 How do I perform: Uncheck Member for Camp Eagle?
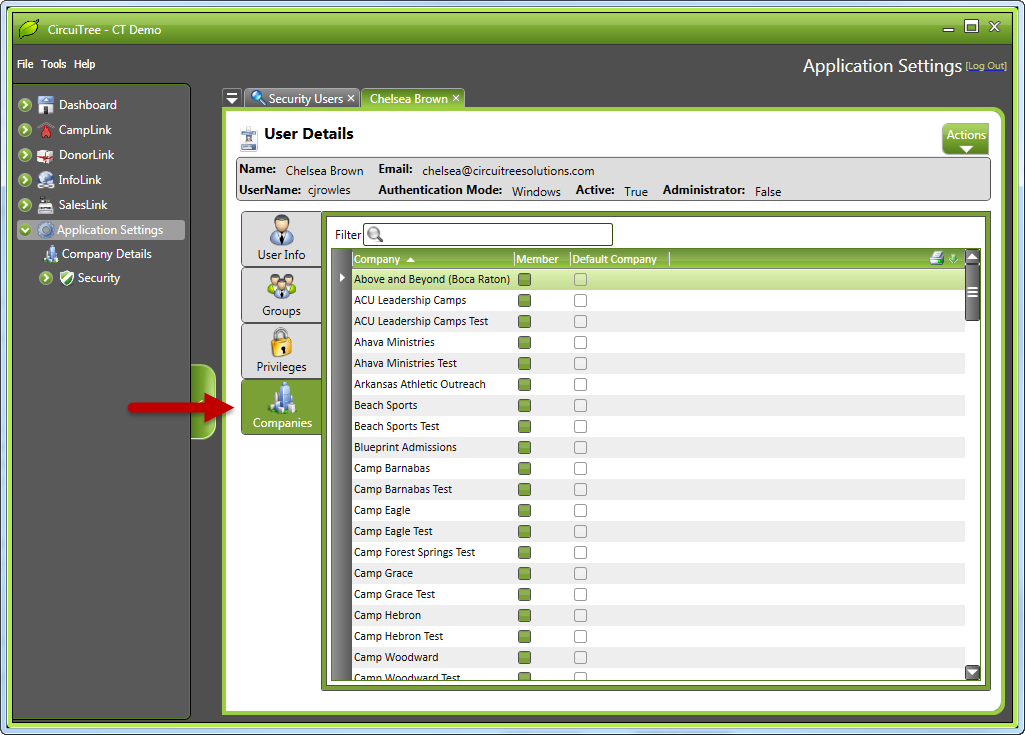[525, 510]
